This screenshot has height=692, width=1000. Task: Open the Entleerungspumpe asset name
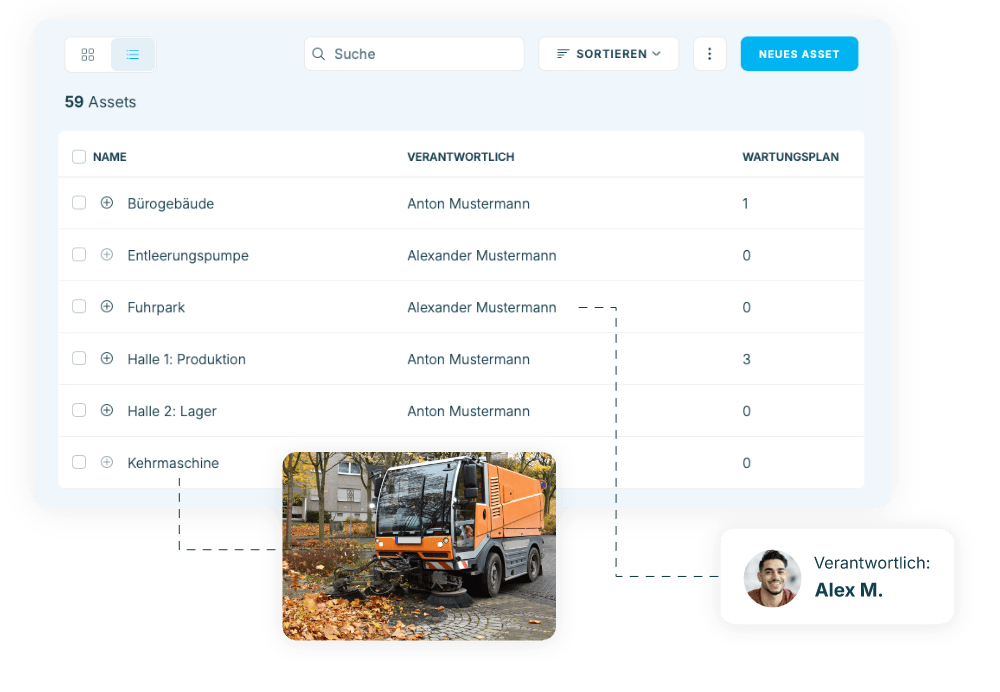click(x=188, y=255)
